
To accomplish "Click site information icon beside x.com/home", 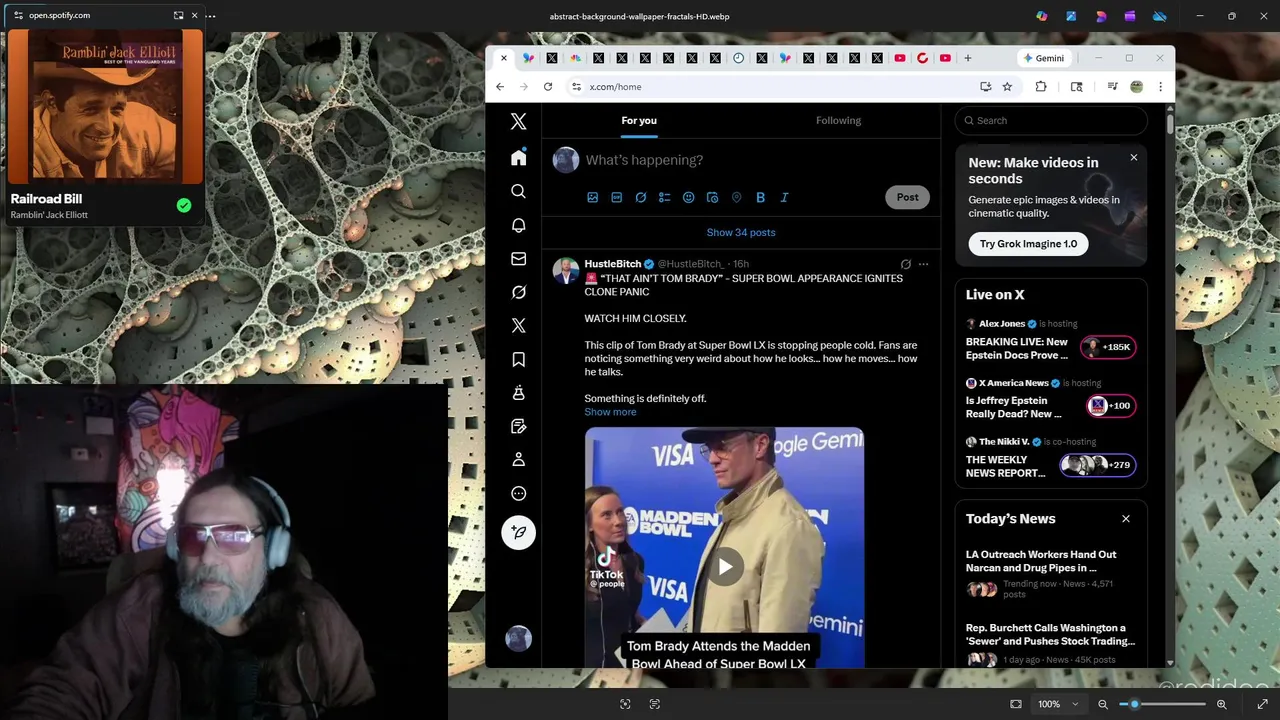I will [576, 87].
